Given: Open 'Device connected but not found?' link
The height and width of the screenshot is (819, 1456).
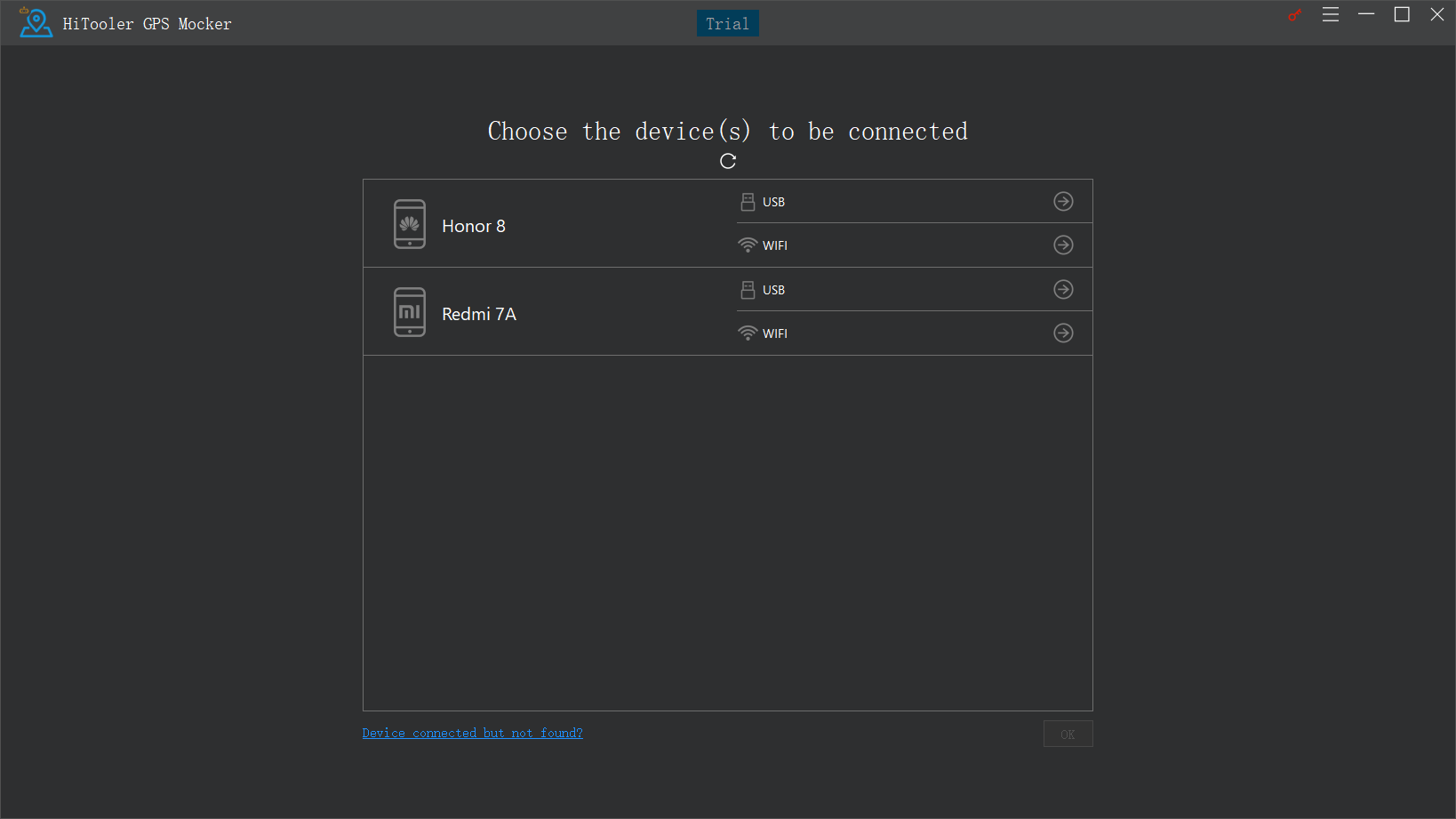Looking at the screenshot, I should click(472, 733).
